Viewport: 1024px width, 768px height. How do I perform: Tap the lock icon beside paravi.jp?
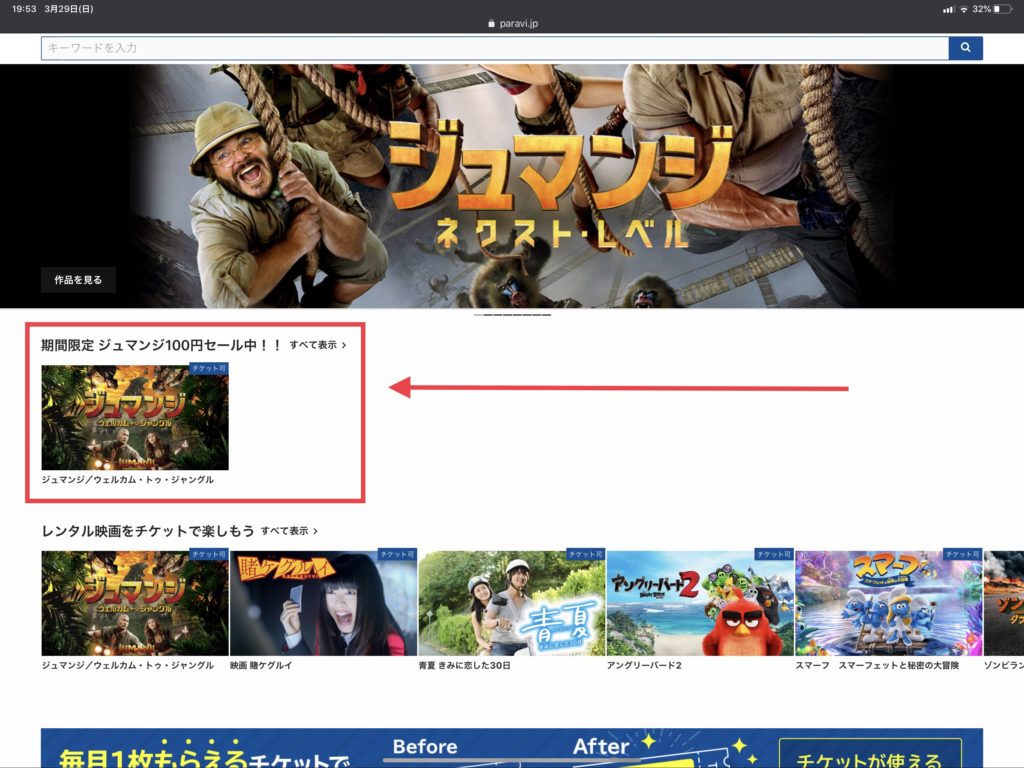tap(492, 24)
